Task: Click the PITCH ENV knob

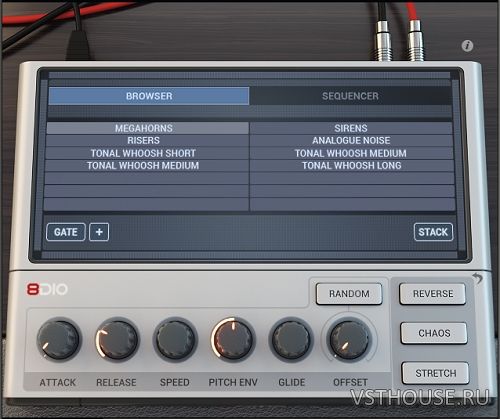Action: click(x=233, y=339)
